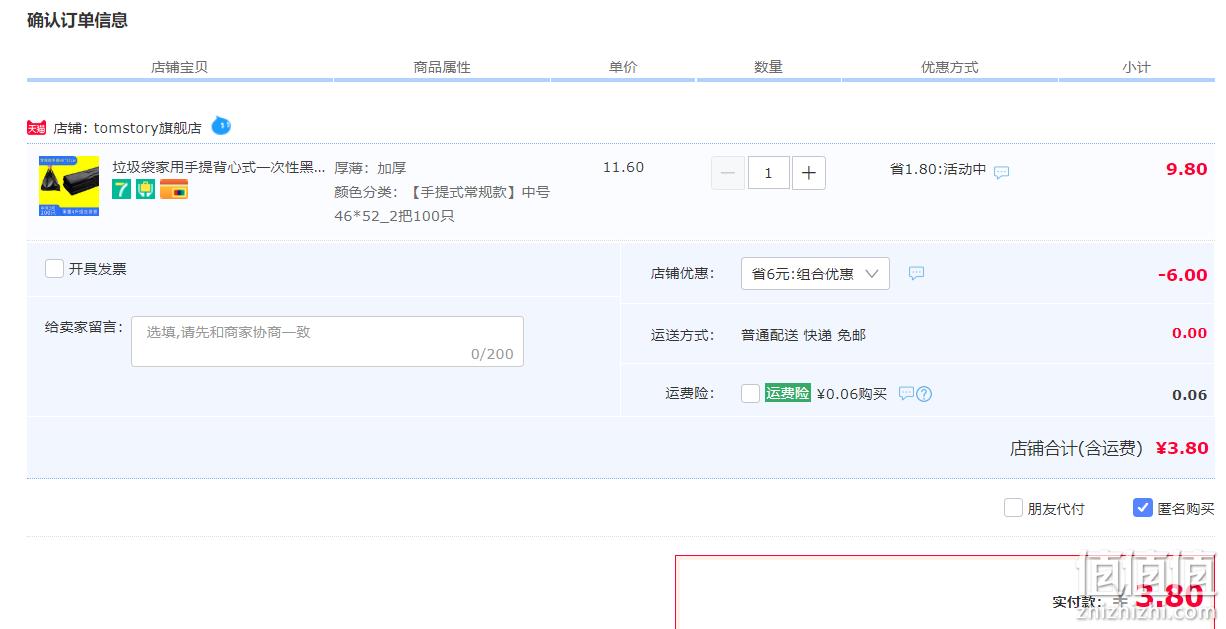Decrease quantity with the minus button
Image resolution: width=1226 pixels, height=629 pixels.
[728, 173]
